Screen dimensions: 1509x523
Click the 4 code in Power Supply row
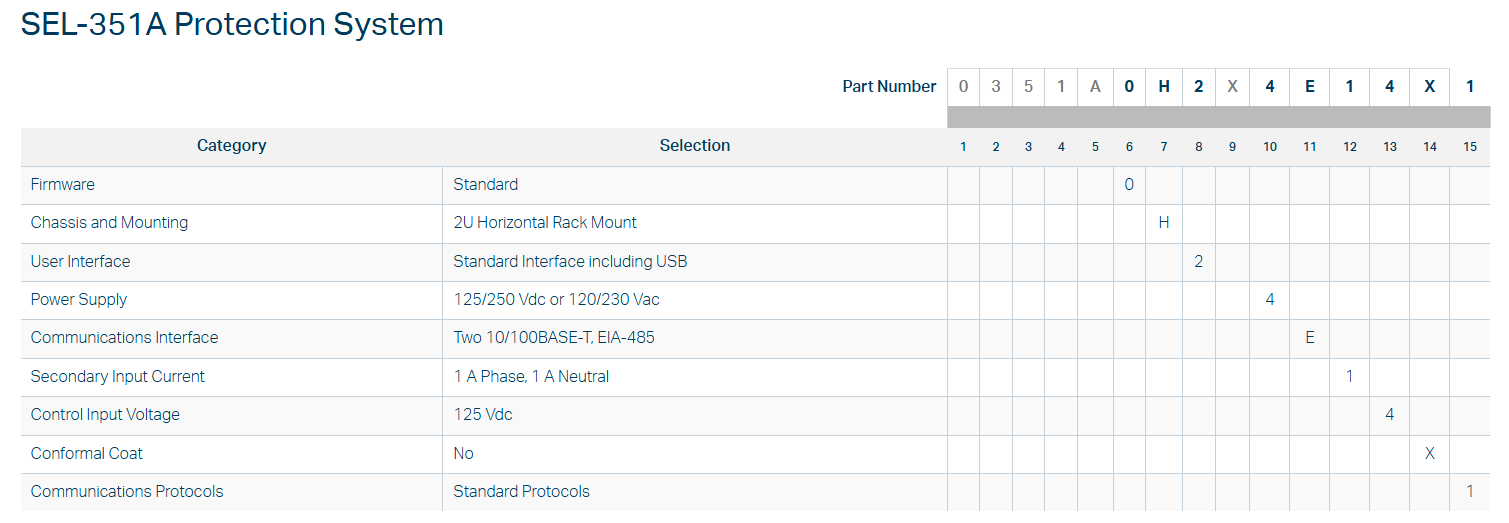click(x=1270, y=300)
